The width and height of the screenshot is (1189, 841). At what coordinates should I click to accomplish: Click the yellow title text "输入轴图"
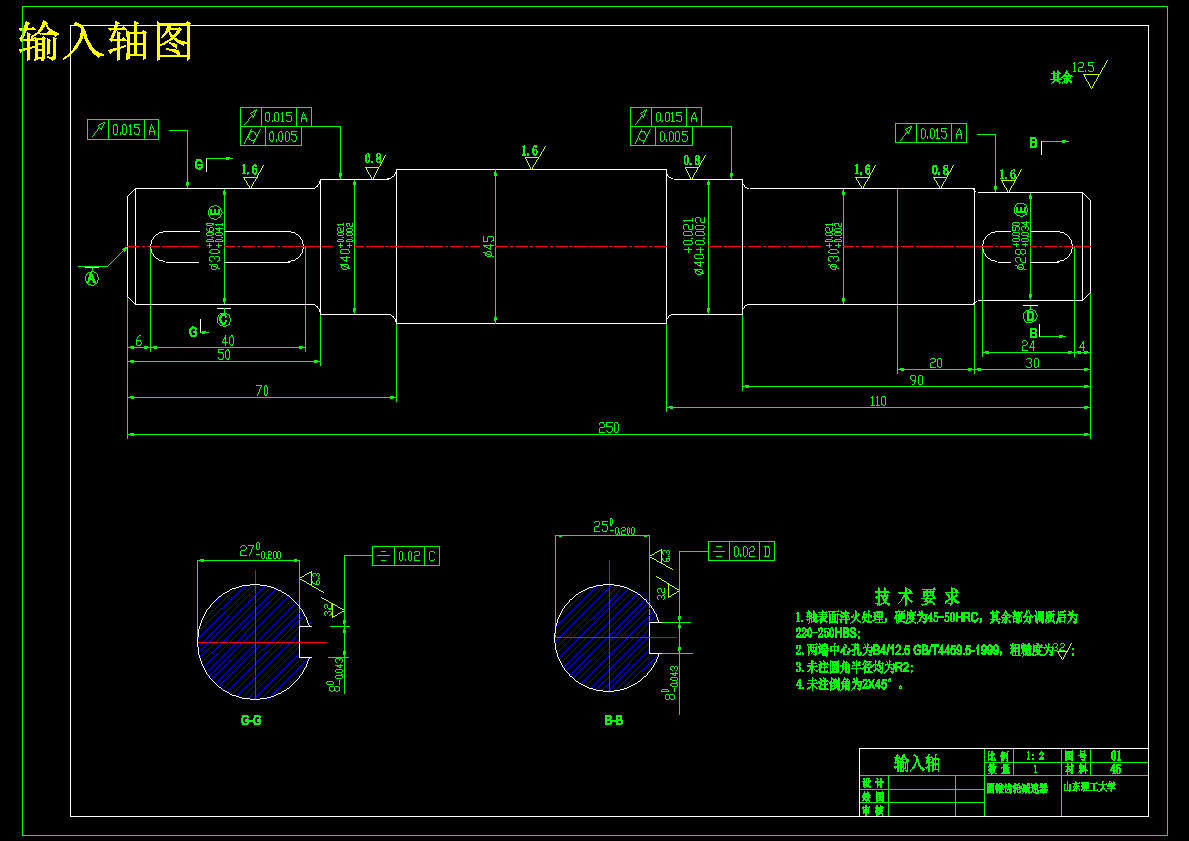point(105,41)
